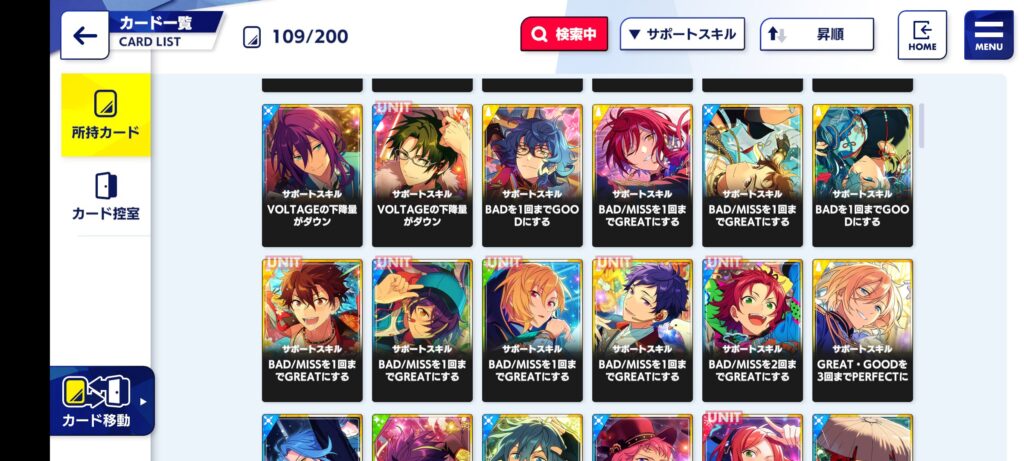Select the blue-haired card with white bird
Screen dimensions: 1024x461
(643, 330)
